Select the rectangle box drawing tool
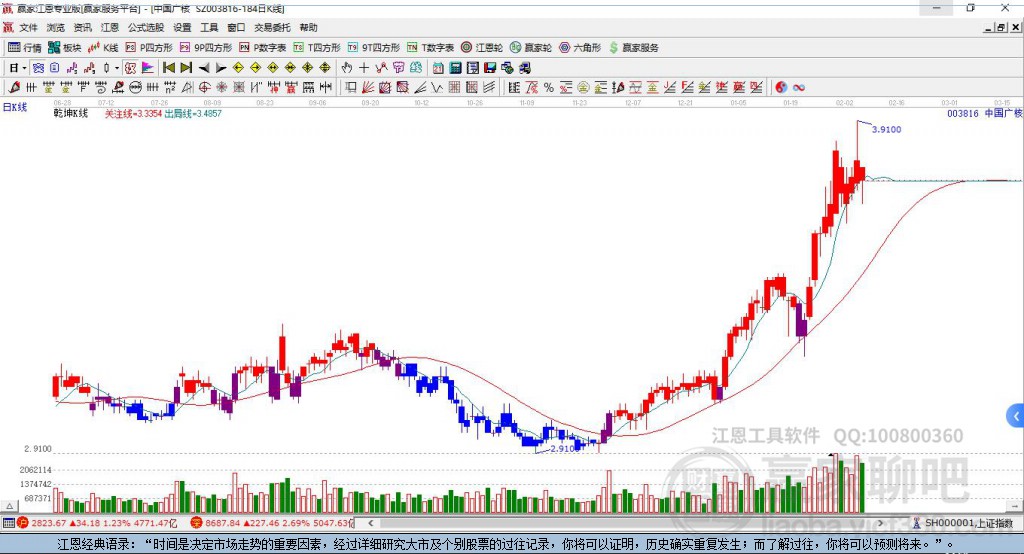 pyautogui.click(x=351, y=87)
